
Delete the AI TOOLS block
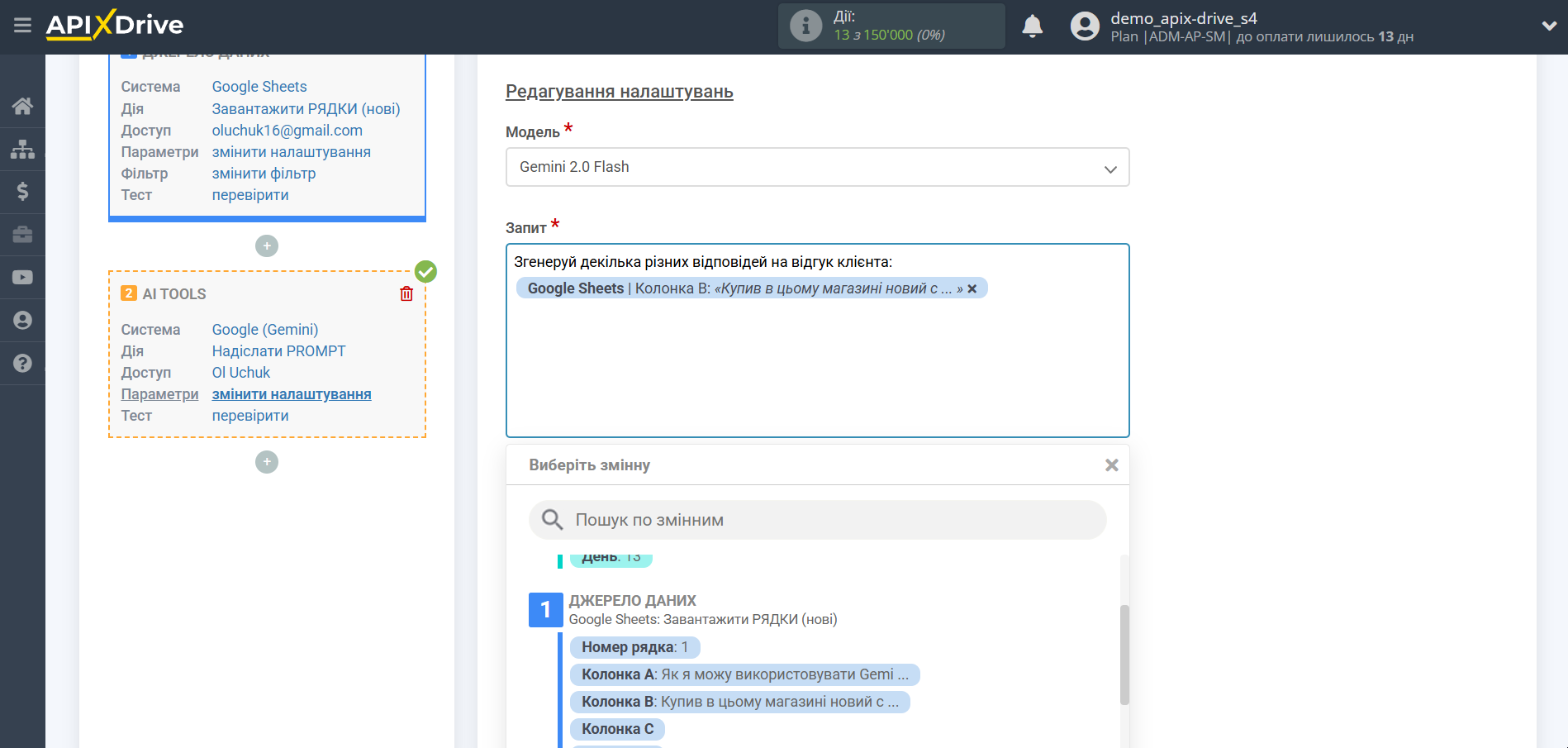coord(406,293)
